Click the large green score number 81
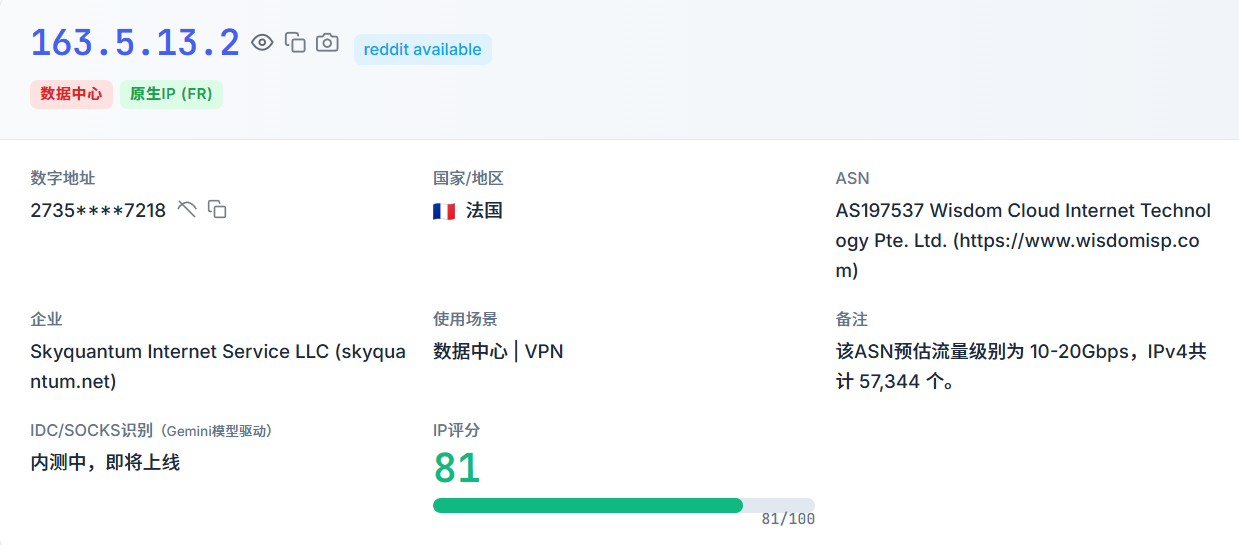Viewport: 1239px width, 545px height. pos(457,468)
